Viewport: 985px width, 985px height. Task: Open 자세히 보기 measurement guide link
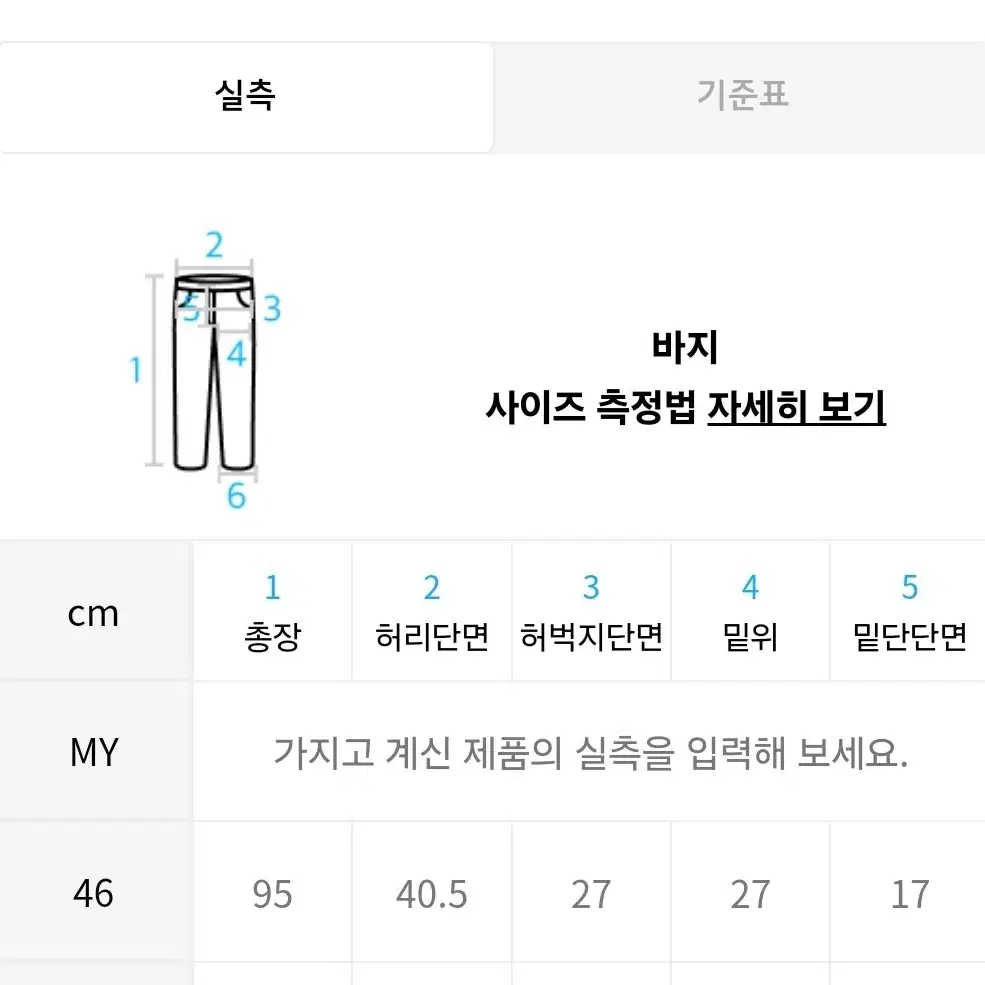coord(796,408)
